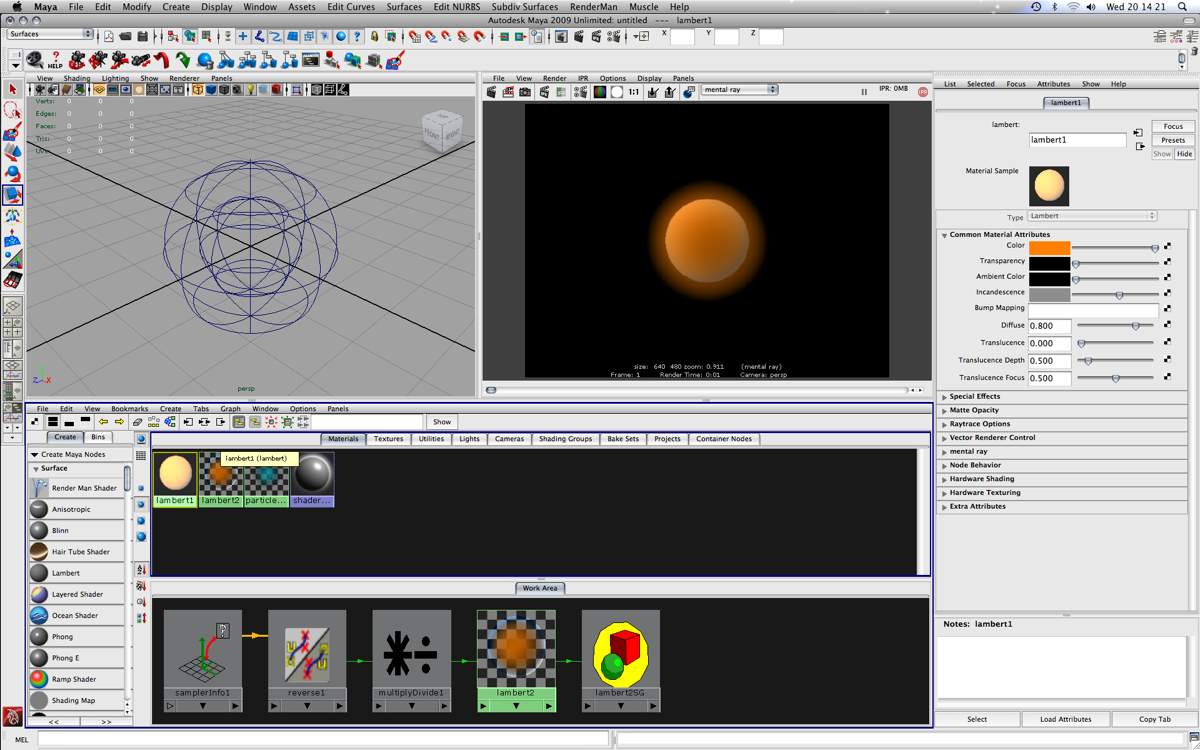The width and height of the screenshot is (1200, 750).
Task: Click the lambert1 name input field
Action: tap(1077, 140)
